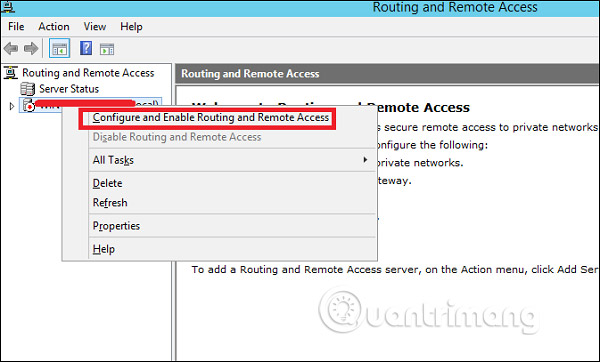Choose Help in the context menu
Image resolution: width=600 pixels, height=362 pixels.
coord(103,249)
